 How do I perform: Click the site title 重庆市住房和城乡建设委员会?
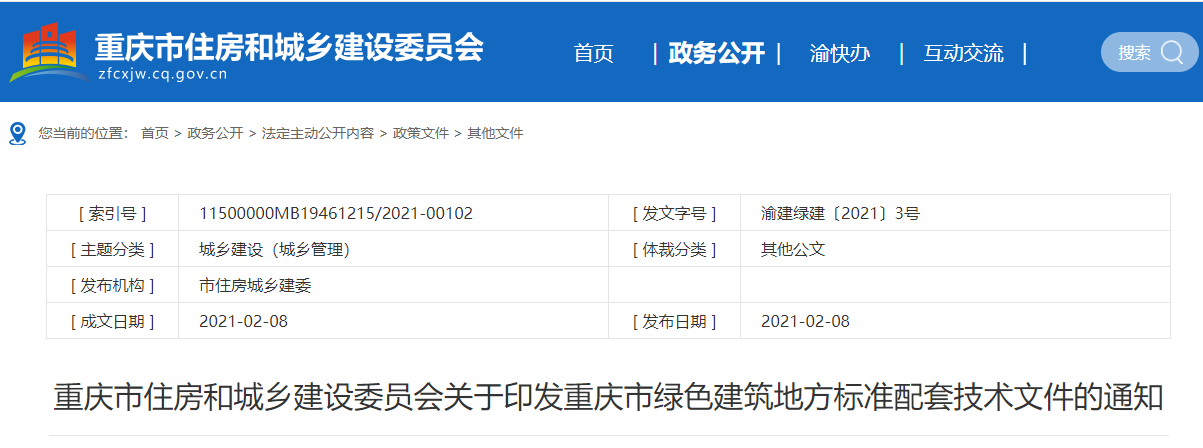pyautogui.click(x=289, y=45)
